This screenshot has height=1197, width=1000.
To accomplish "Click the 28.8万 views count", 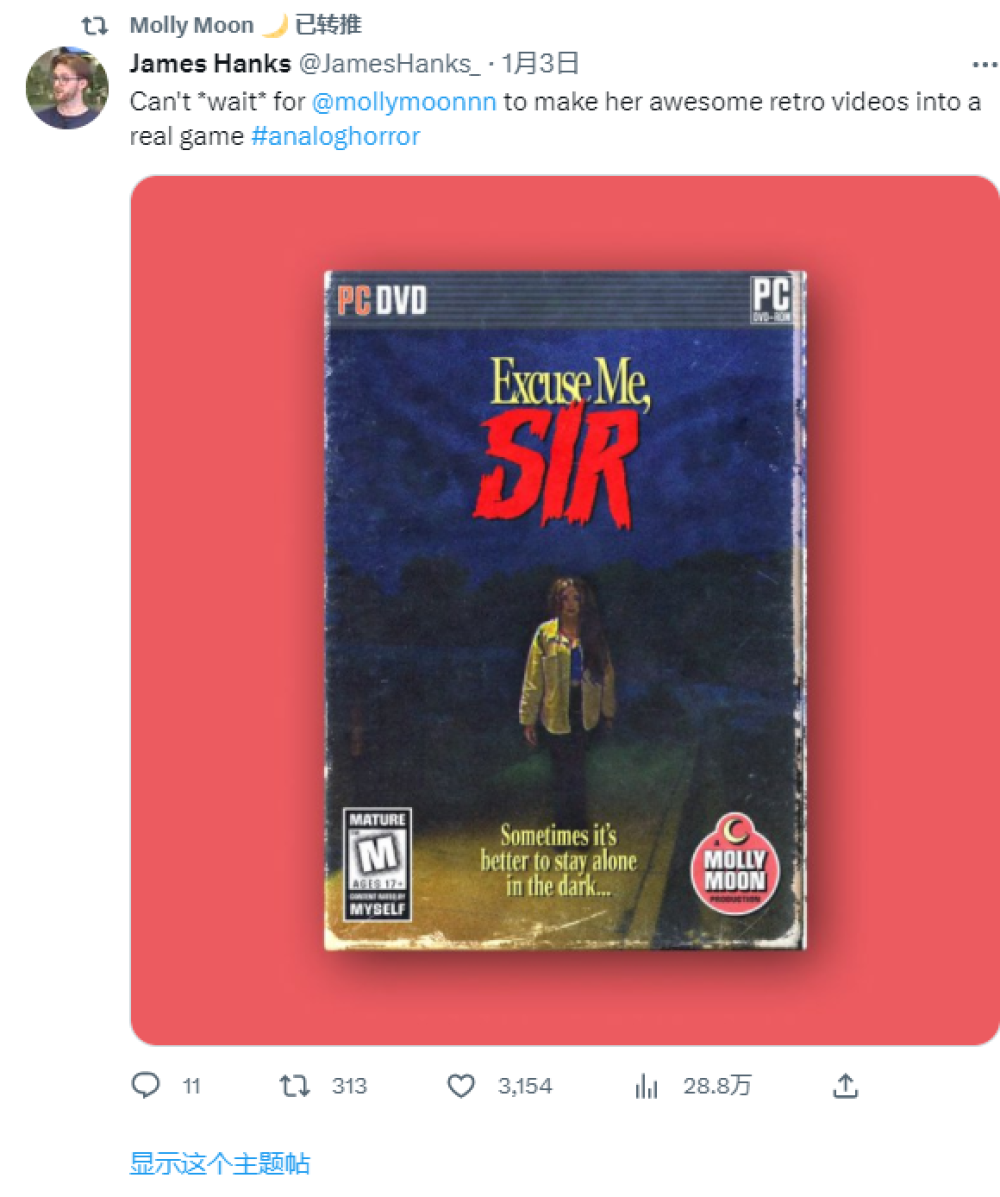I will [717, 1086].
